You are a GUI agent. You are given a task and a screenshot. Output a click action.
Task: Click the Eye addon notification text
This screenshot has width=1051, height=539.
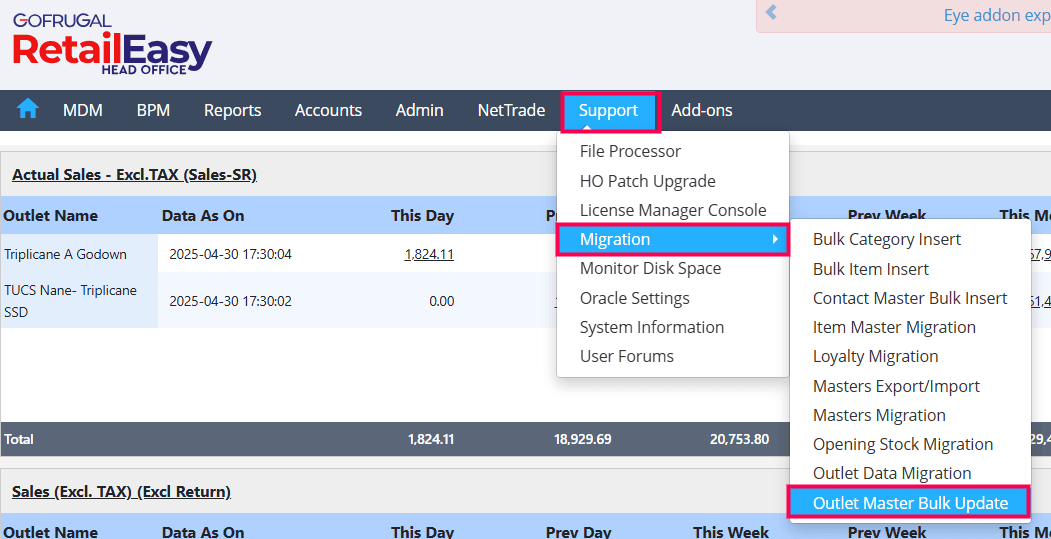pos(996,16)
